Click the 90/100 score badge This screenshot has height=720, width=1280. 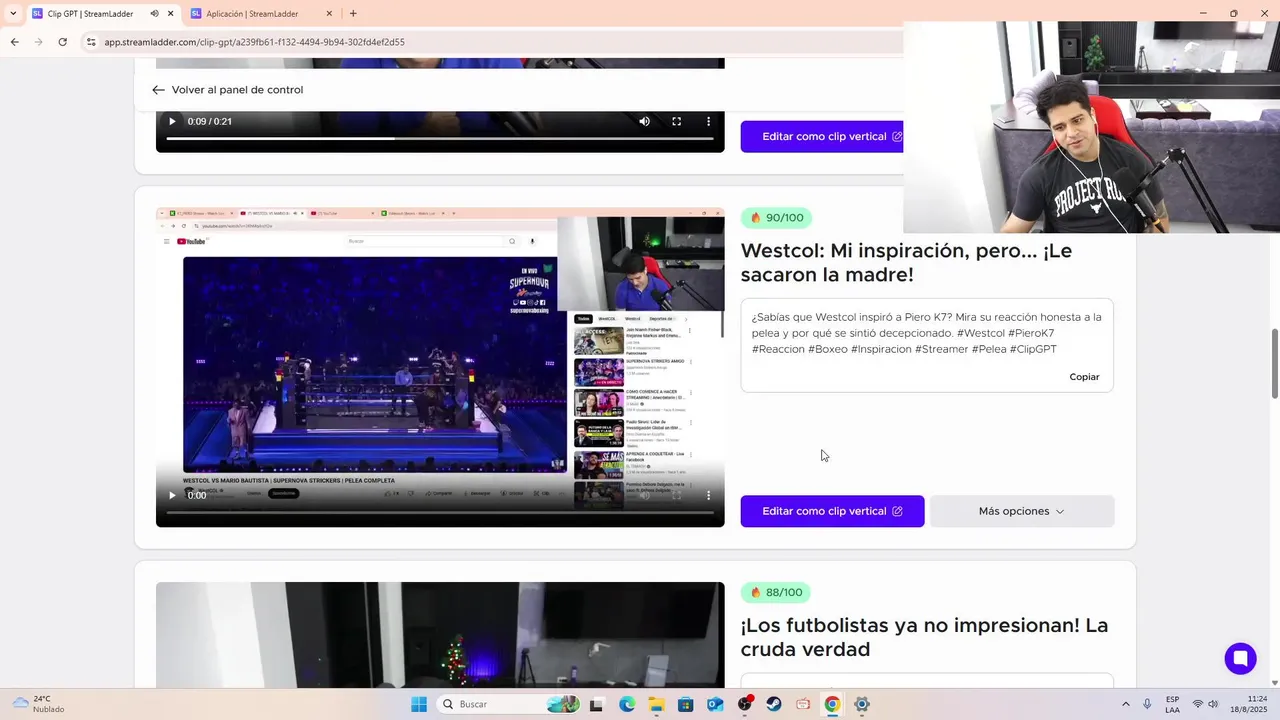776,218
